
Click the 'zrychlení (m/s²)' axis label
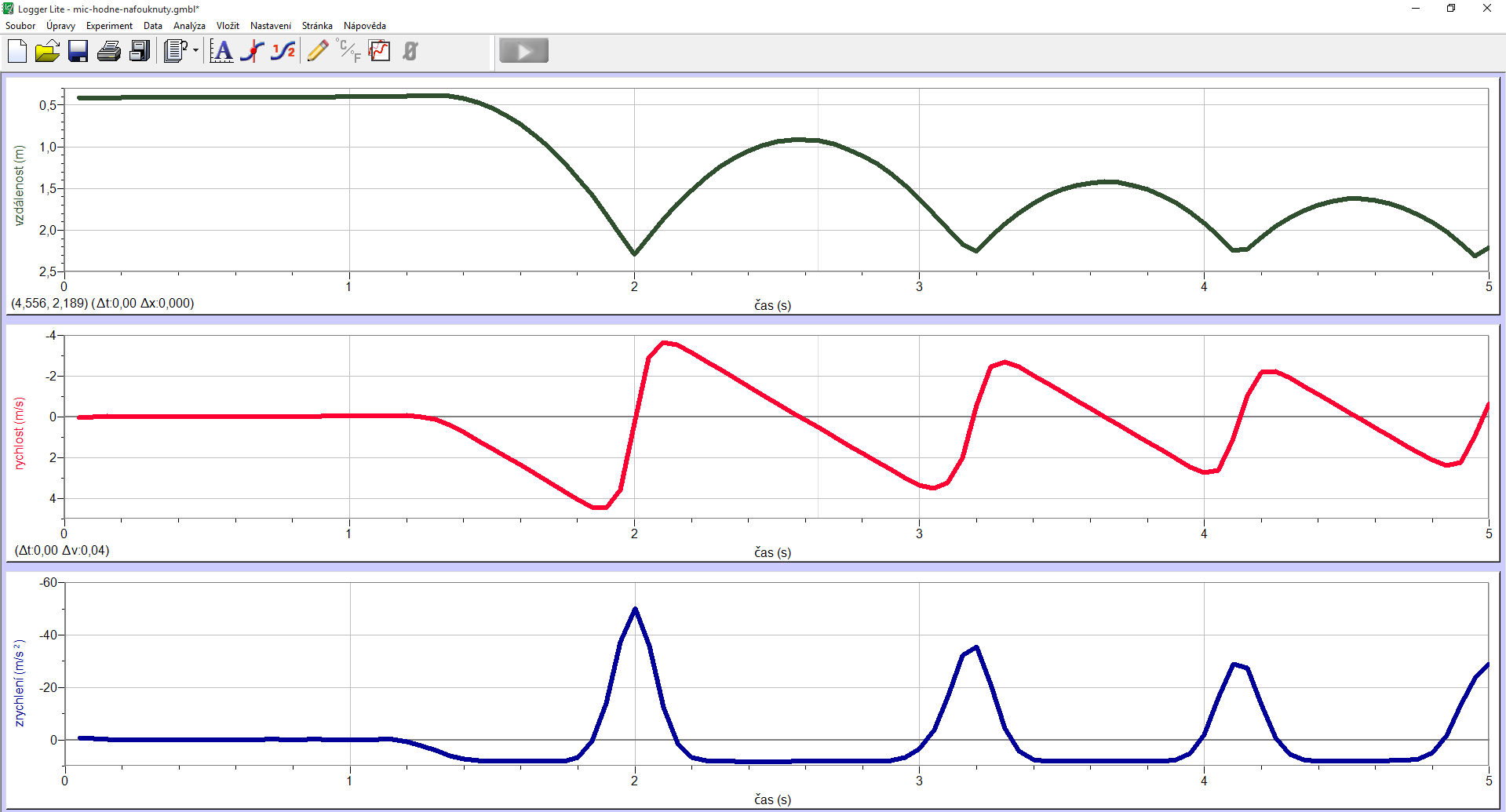tap(20, 683)
